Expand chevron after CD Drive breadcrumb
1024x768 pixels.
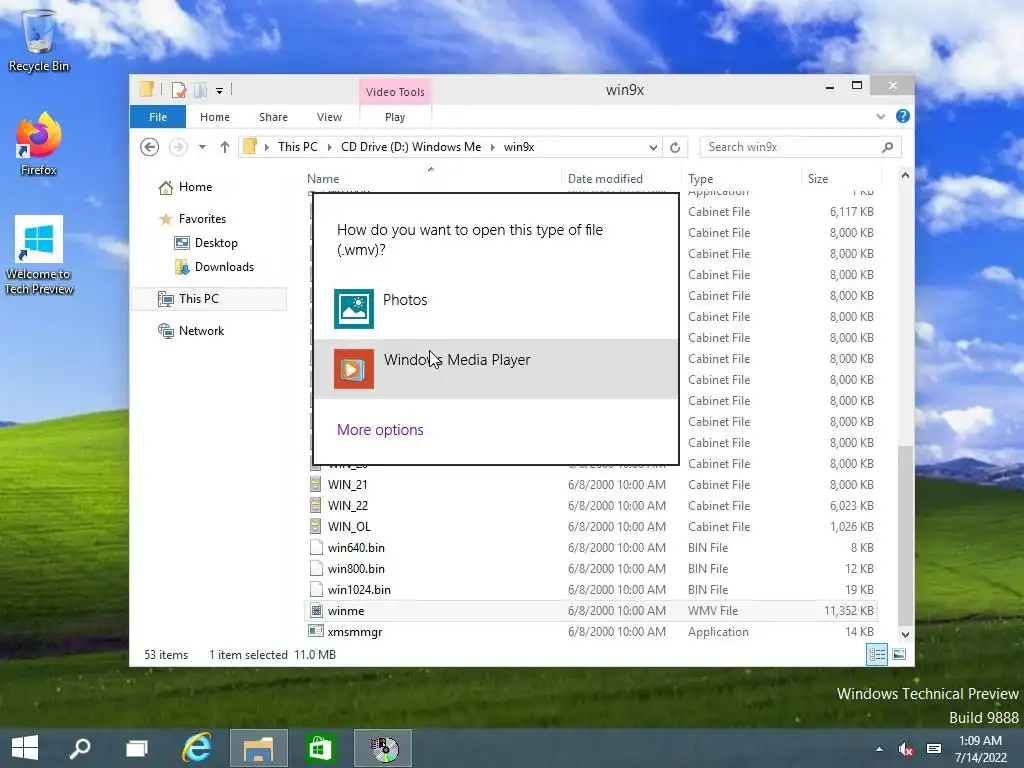click(492, 147)
